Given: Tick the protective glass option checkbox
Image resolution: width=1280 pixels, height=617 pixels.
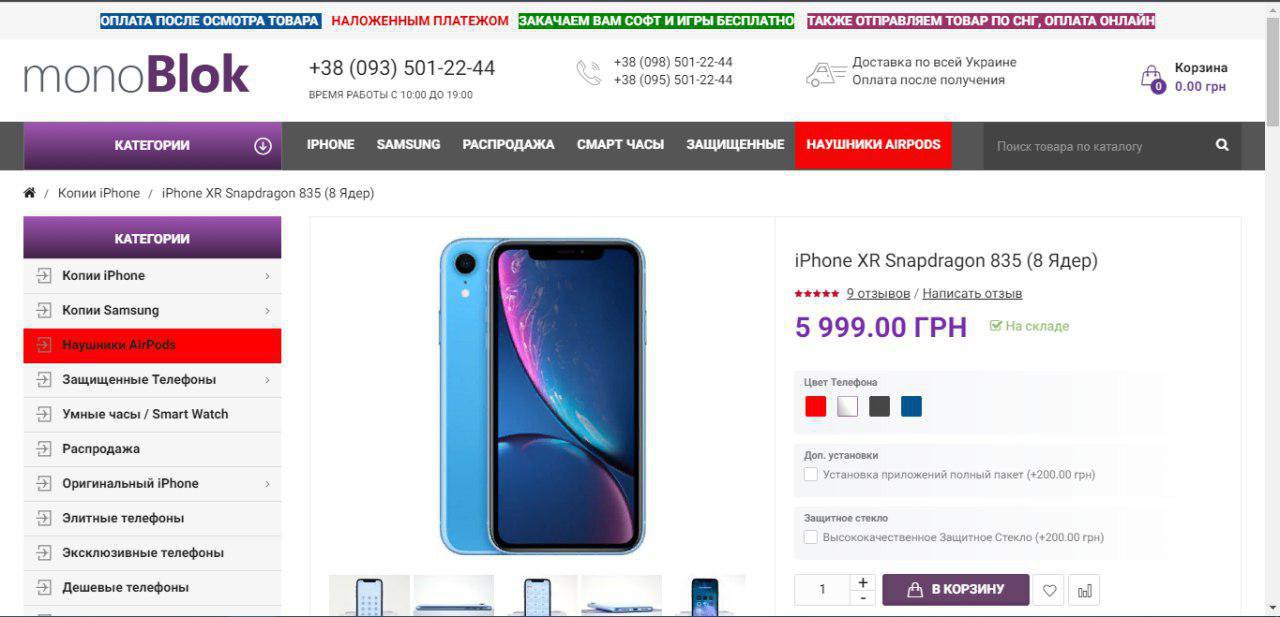Looking at the screenshot, I should pos(811,537).
